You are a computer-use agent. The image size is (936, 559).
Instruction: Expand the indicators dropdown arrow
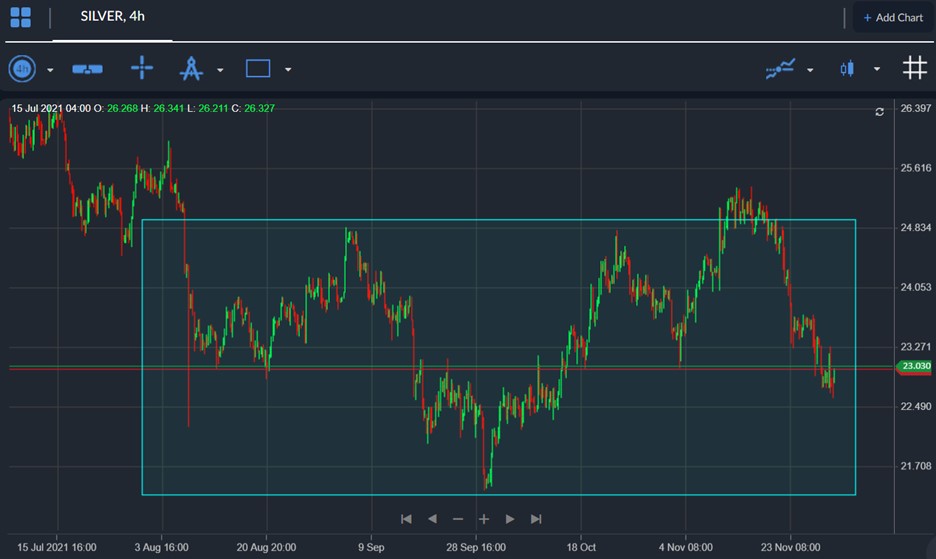[810, 70]
